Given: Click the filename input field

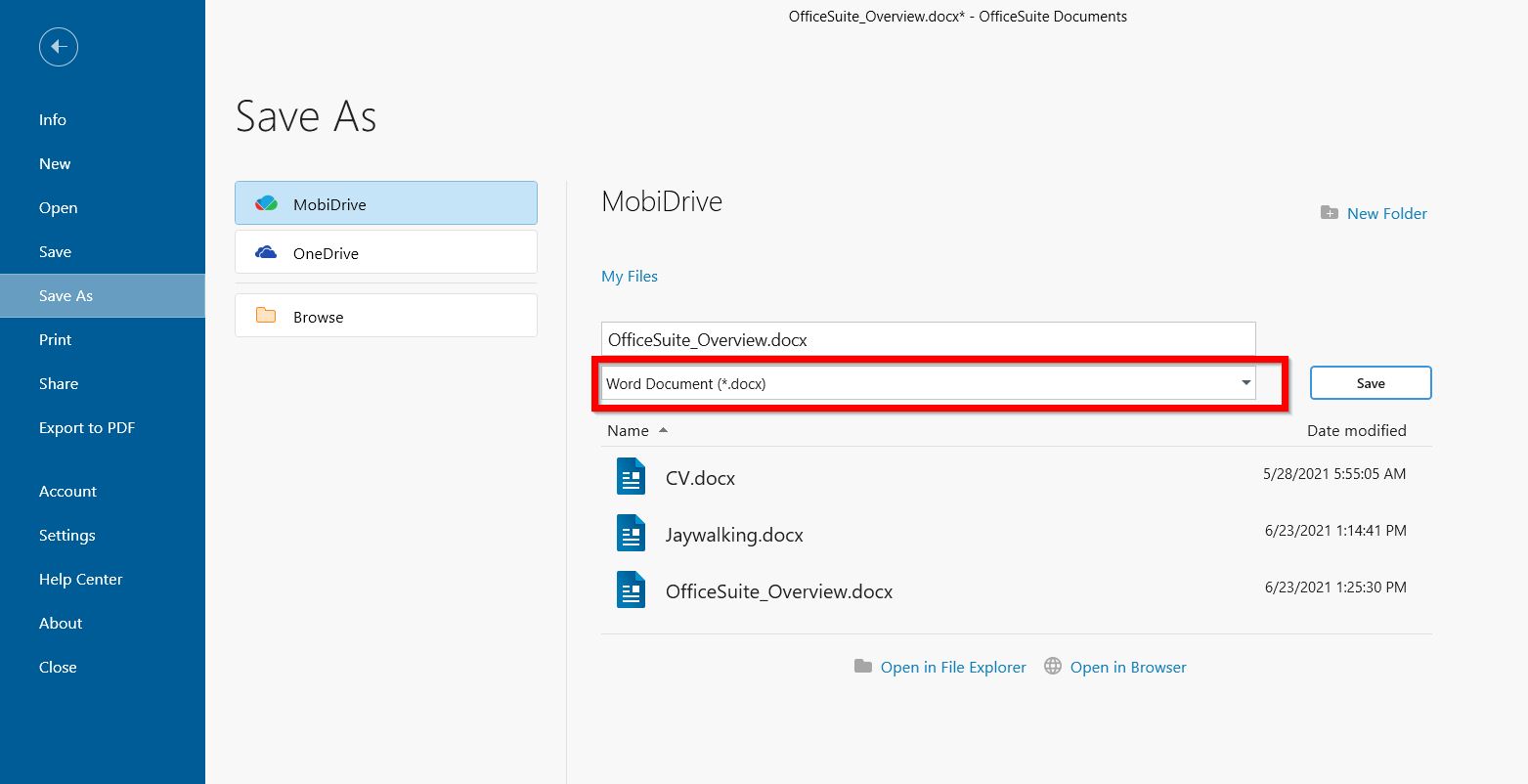Looking at the screenshot, I should tap(927, 339).
